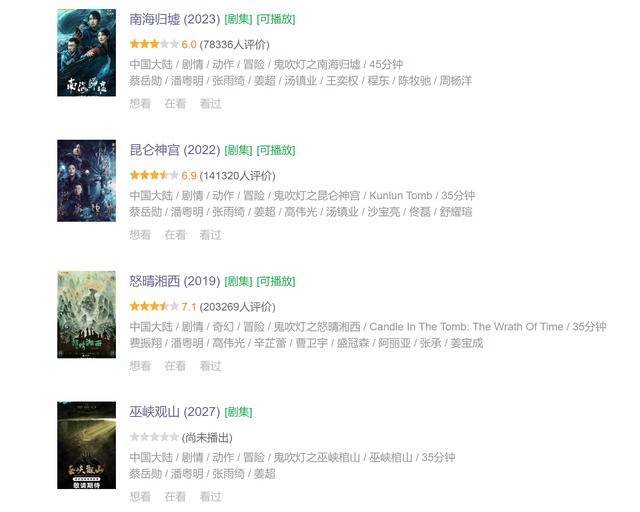Click the 南海归墟 poster thumbnail
640x512 pixels.
pyautogui.click(x=87, y=53)
